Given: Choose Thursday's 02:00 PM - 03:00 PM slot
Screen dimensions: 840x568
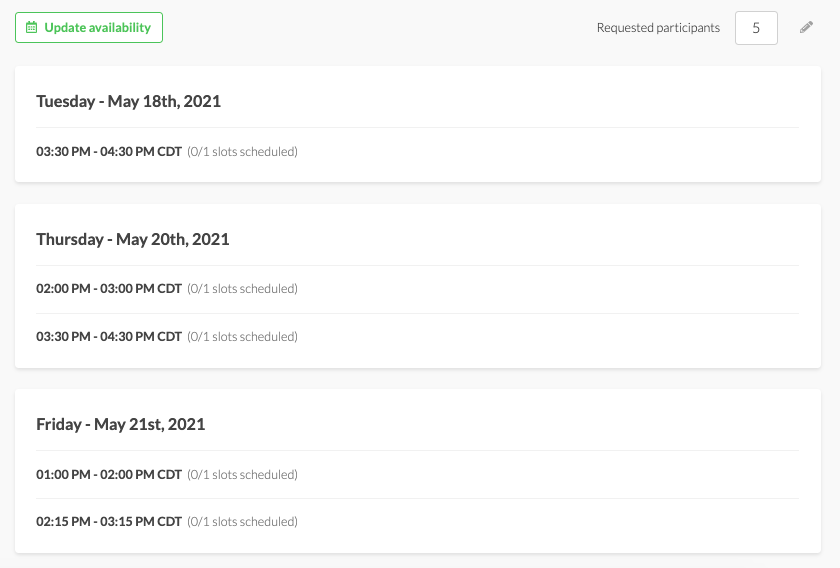Looking at the screenshot, I should click(x=109, y=289).
